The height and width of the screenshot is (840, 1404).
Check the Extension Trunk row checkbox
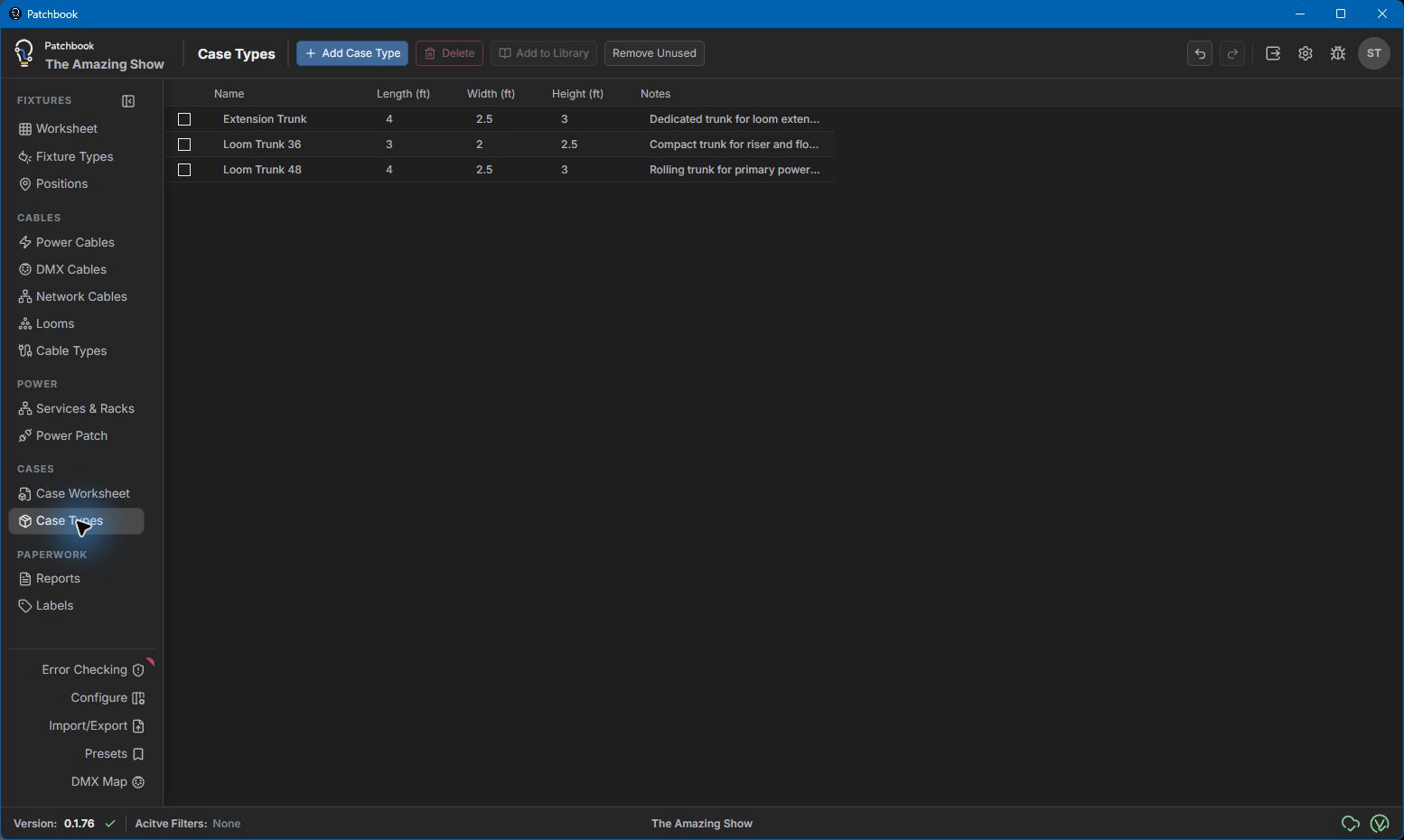(x=184, y=119)
